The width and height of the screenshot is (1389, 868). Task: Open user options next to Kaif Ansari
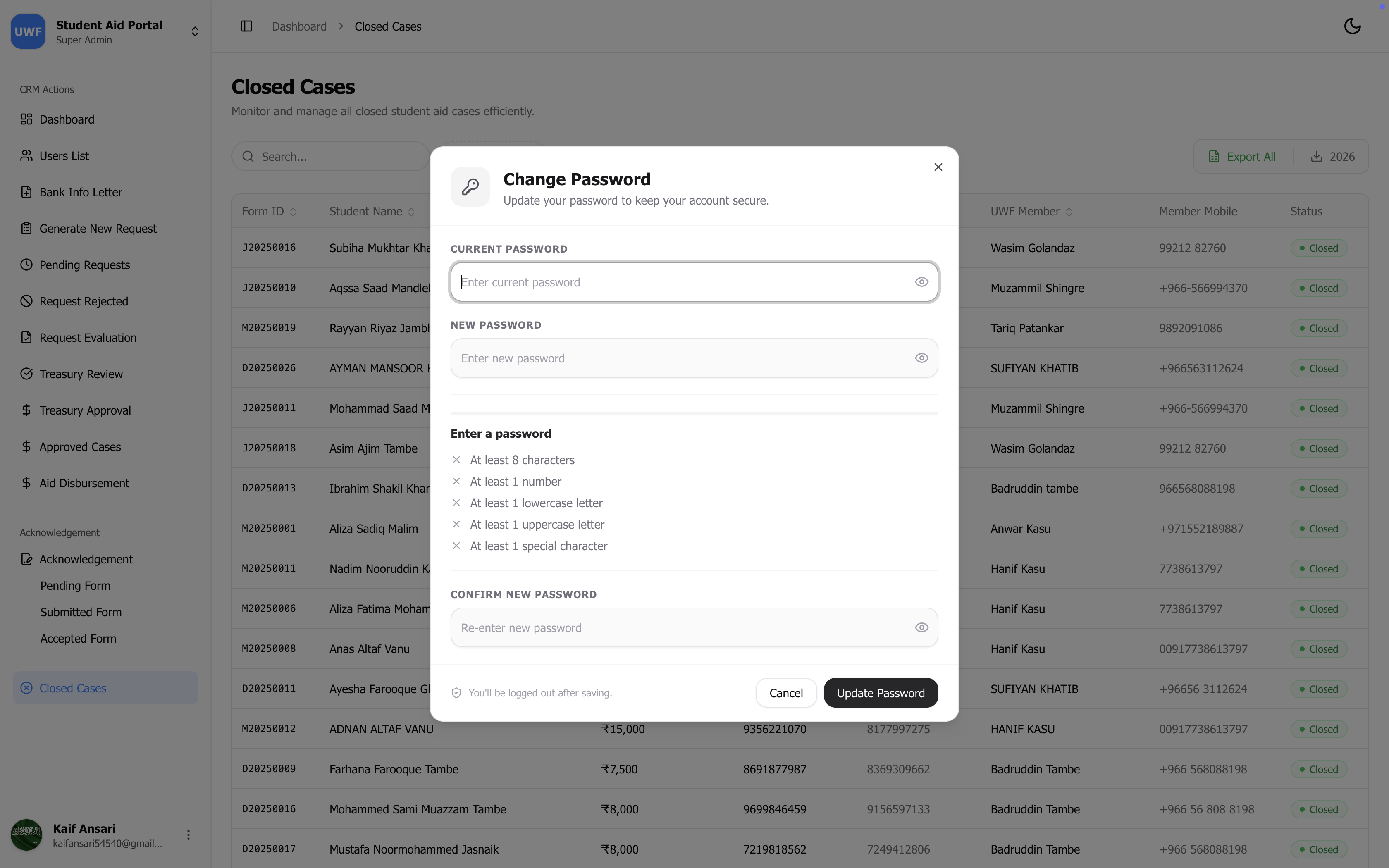tap(188, 835)
